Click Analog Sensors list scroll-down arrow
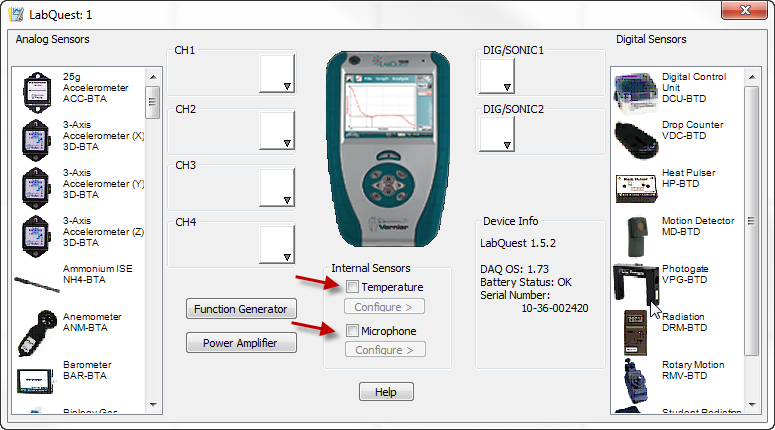This screenshot has width=775, height=430. 153,405
